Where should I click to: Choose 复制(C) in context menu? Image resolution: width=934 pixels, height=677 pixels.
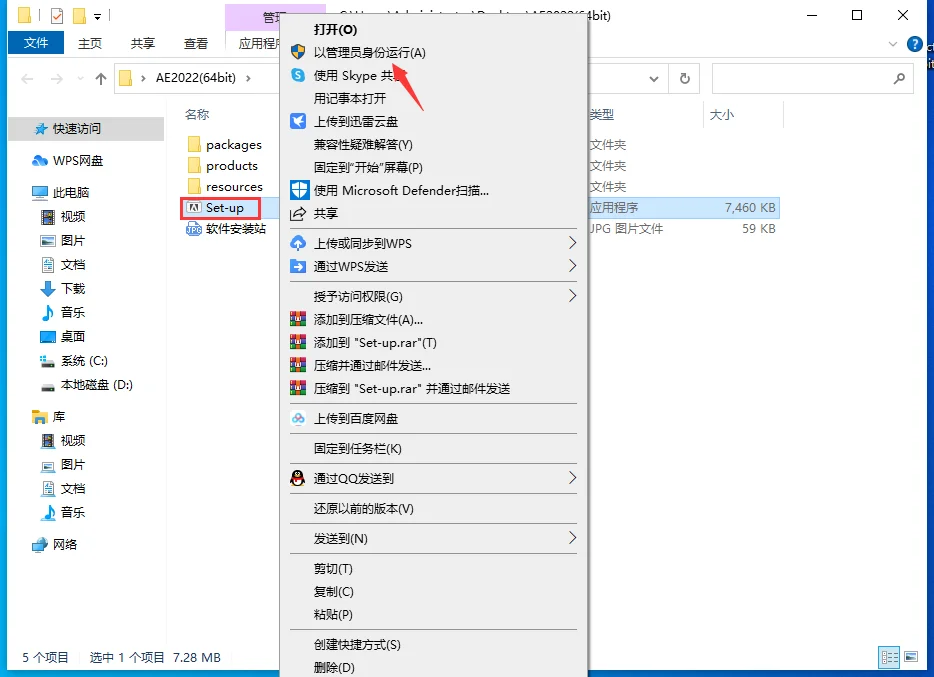tap(334, 592)
